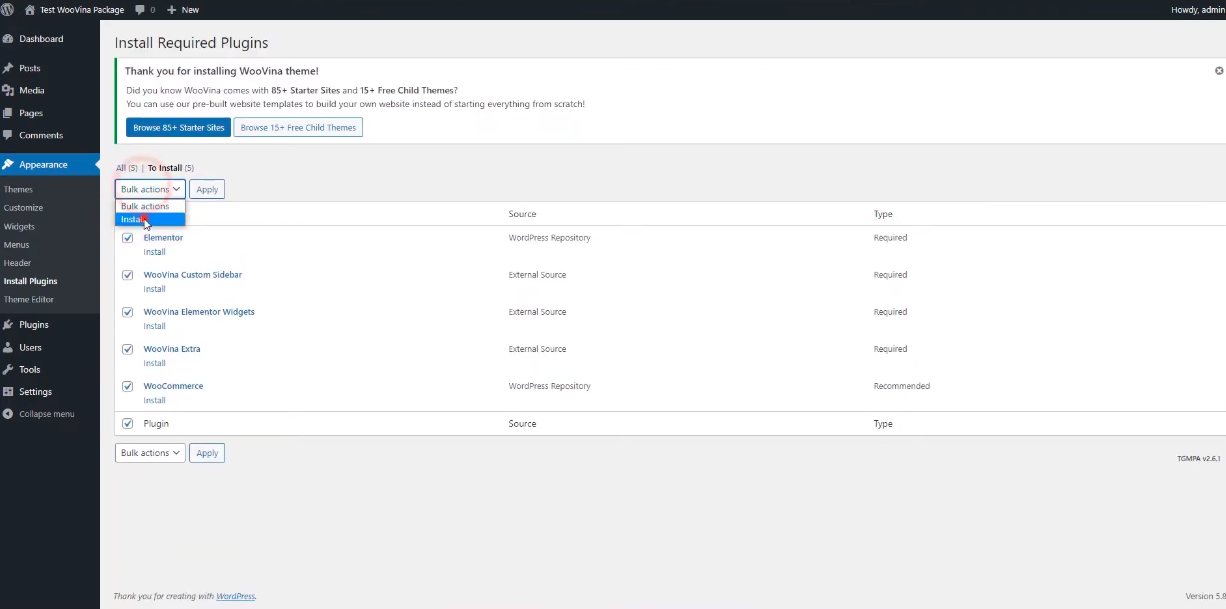The width and height of the screenshot is (1226, 609).
Task: Open the WooVina Custom Sidebar plugin link
Action: coord(193,275)
